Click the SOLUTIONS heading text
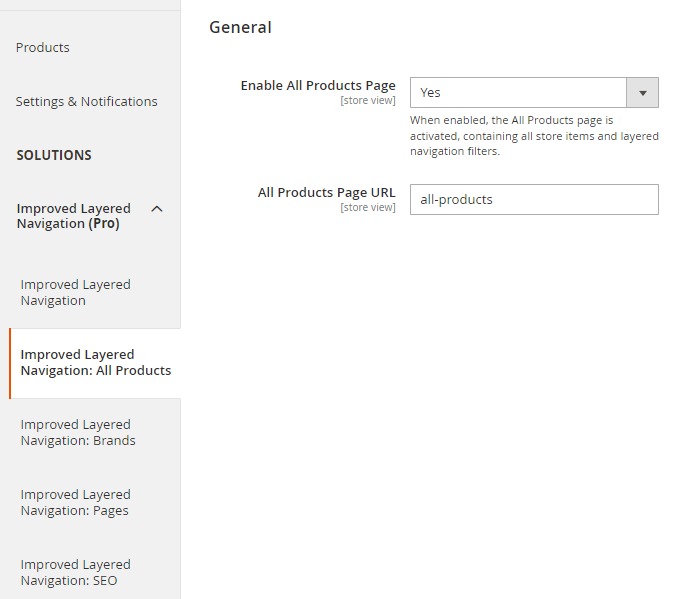The image size is (685, 599). [x=54, y=155]
